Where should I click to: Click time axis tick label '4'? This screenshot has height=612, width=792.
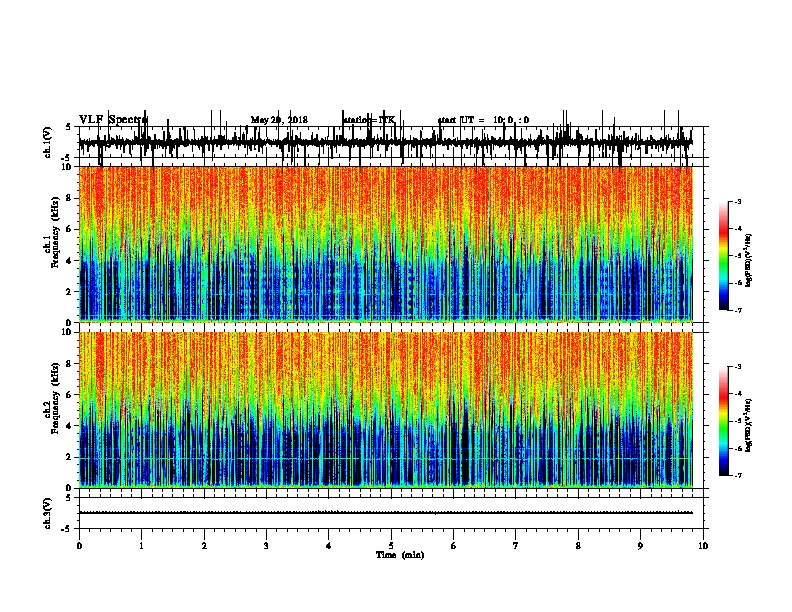click(329, 546)
